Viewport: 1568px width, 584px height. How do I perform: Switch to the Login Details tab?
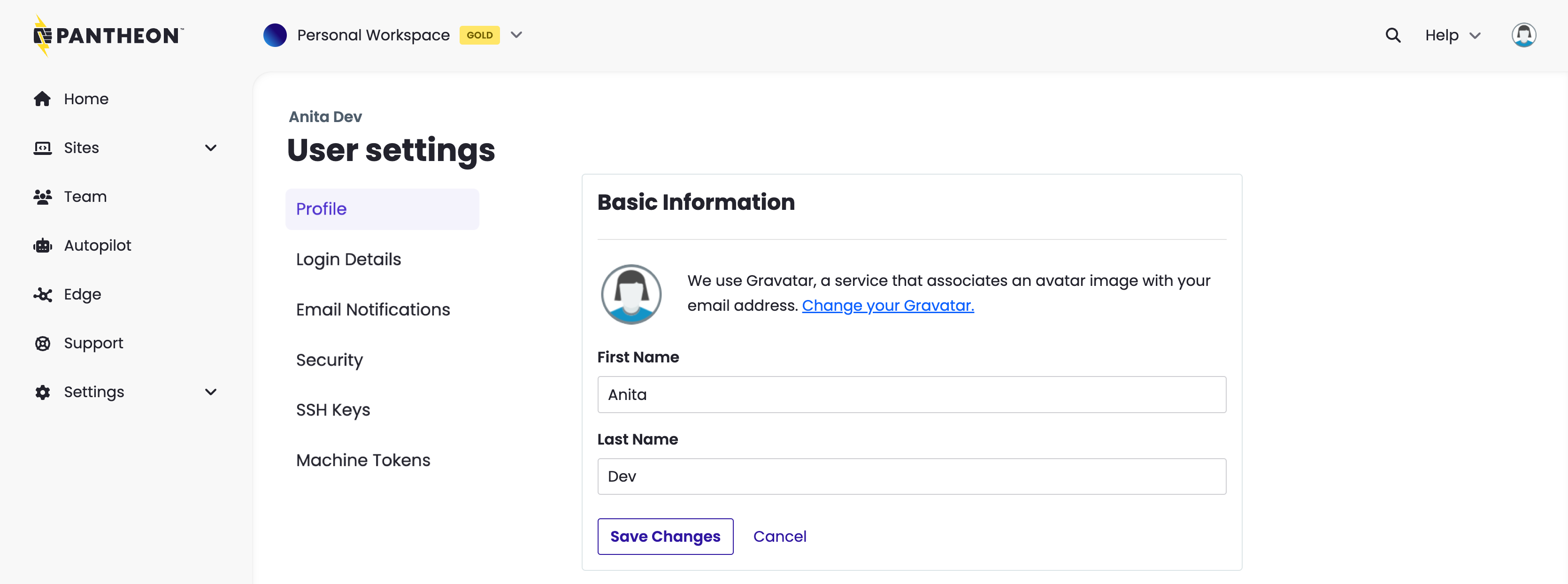(348, 259)
